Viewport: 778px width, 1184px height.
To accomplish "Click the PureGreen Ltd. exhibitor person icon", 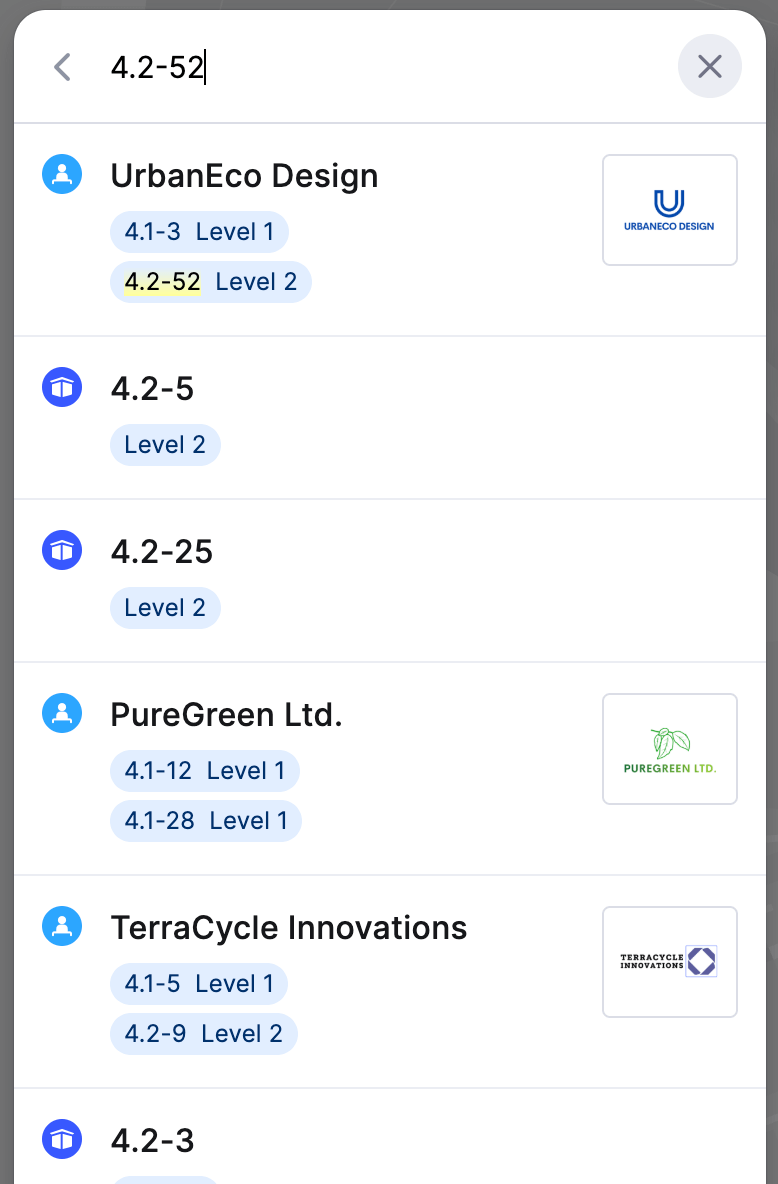I will click(62, 714).
